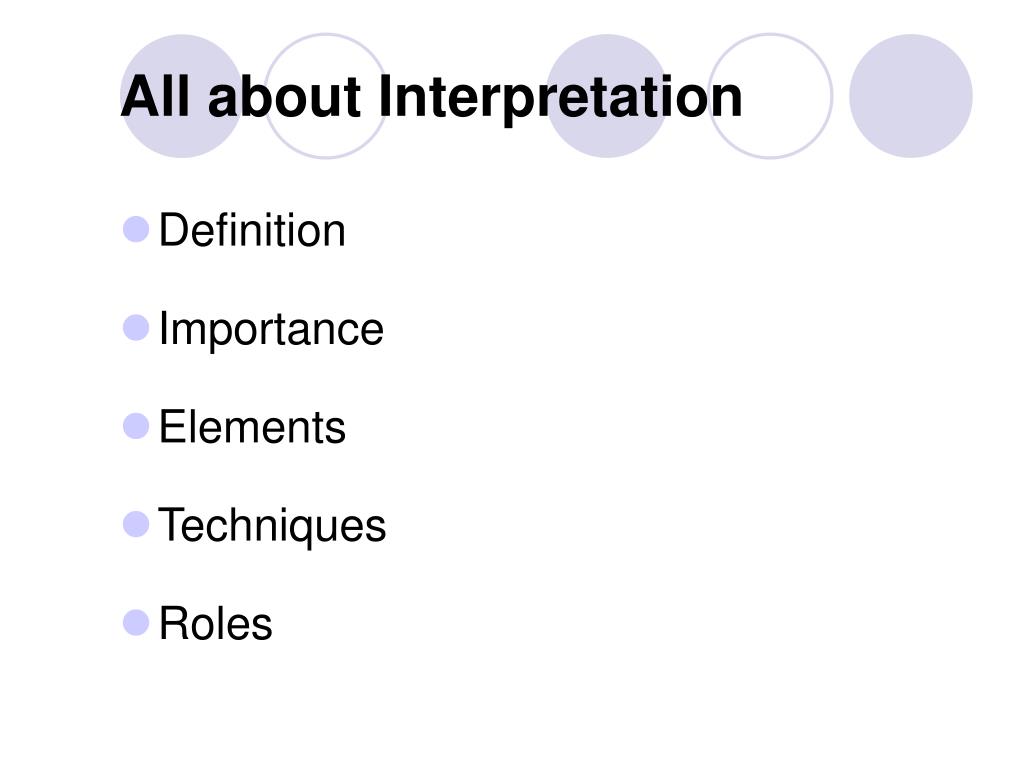Viewport: 1024px width, 768px height.
Task: Select the outlined circle behind "about"
Action: pos(326,96)
